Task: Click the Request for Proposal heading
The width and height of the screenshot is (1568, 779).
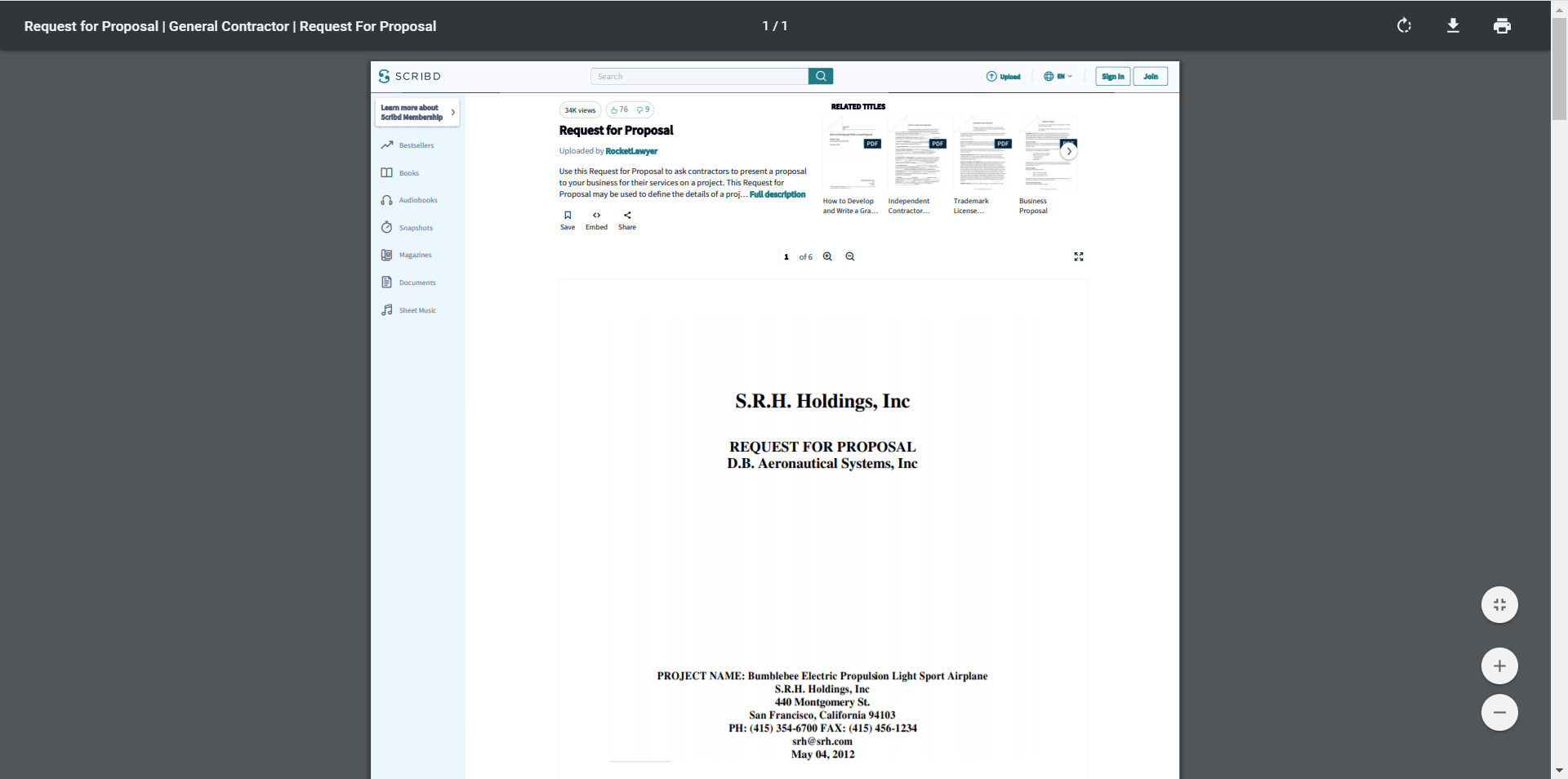Action: (x=616, y=131)
